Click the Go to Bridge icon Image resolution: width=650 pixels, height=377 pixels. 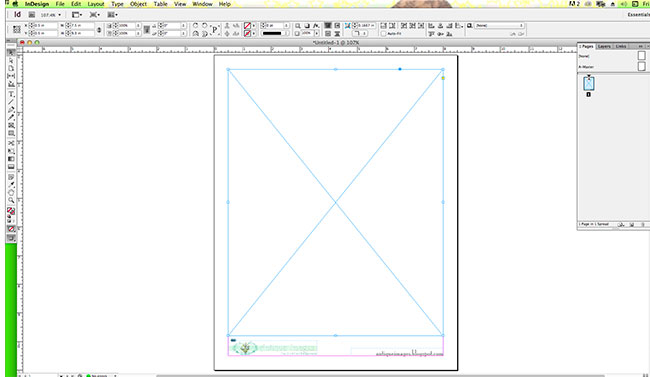pos(32,15)
